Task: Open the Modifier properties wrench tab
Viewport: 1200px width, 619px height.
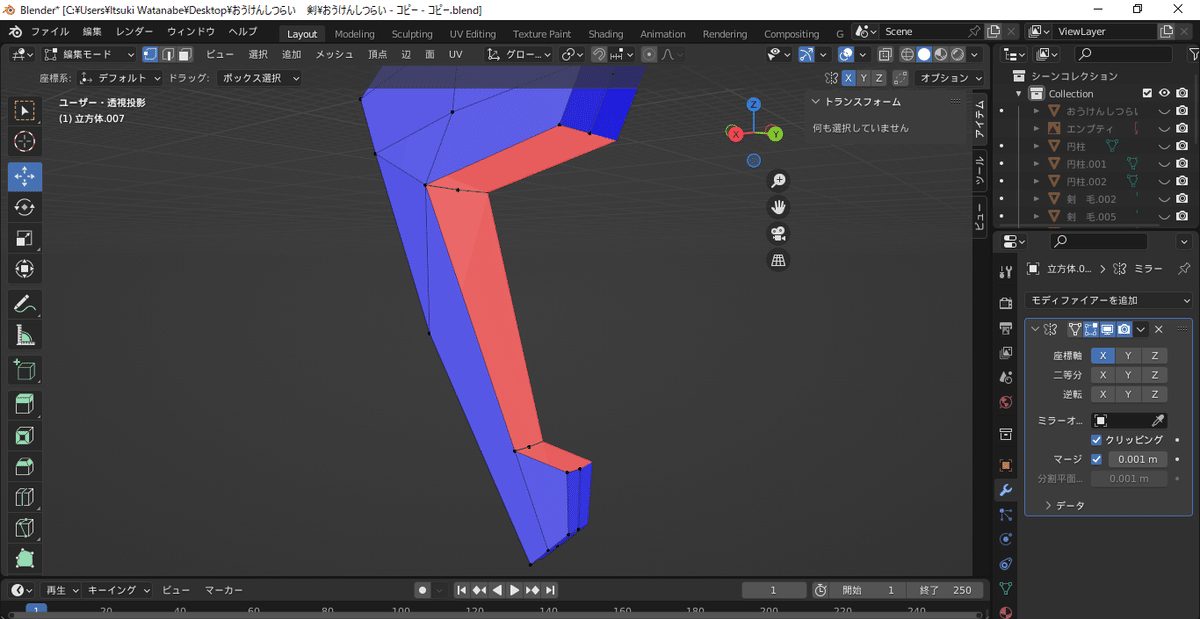Action: [1006, 490]
